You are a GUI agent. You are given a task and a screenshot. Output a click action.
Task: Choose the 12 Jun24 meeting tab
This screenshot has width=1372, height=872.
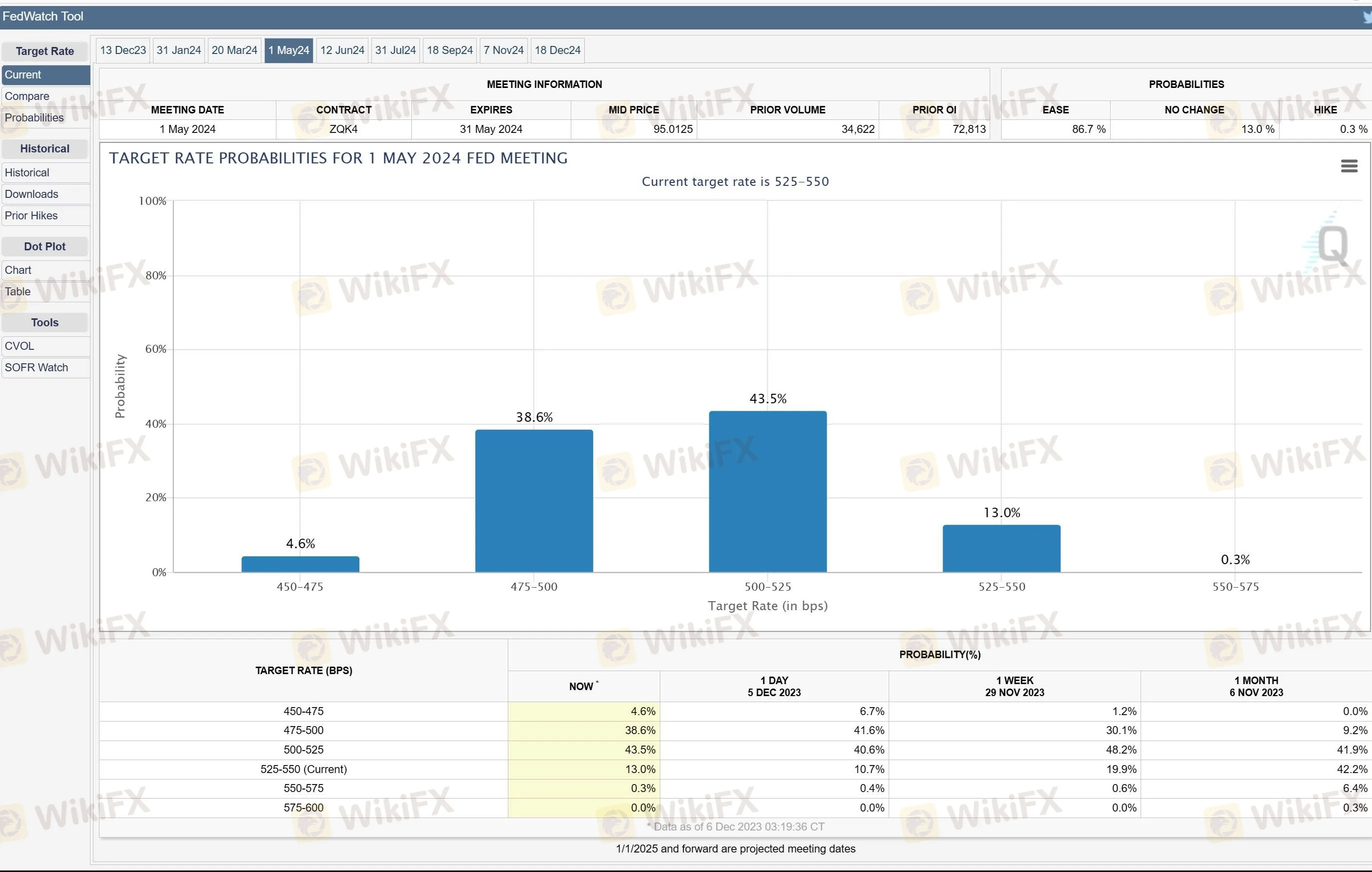pyautogui.click(x=342, y=50)
